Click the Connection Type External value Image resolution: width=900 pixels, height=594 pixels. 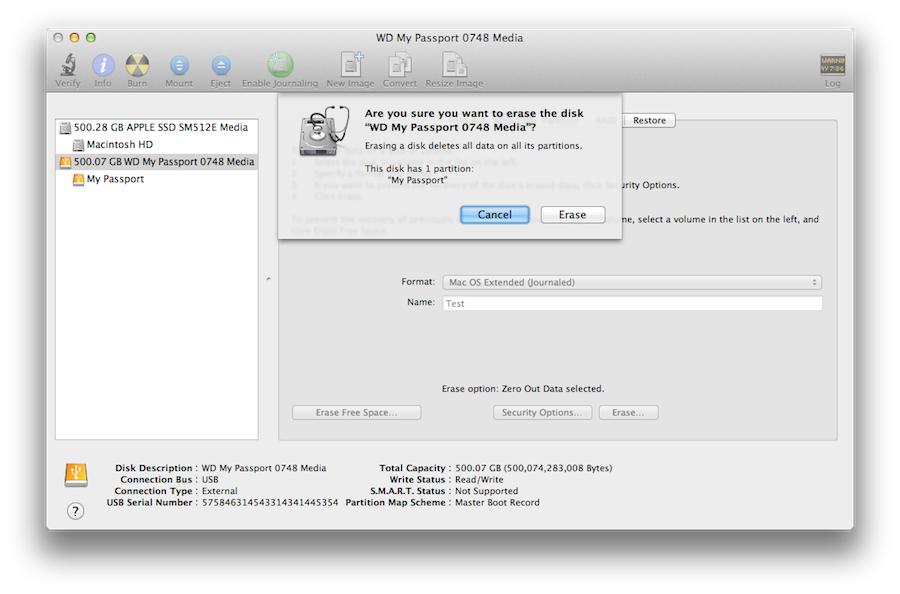click(x=219, y=491)
